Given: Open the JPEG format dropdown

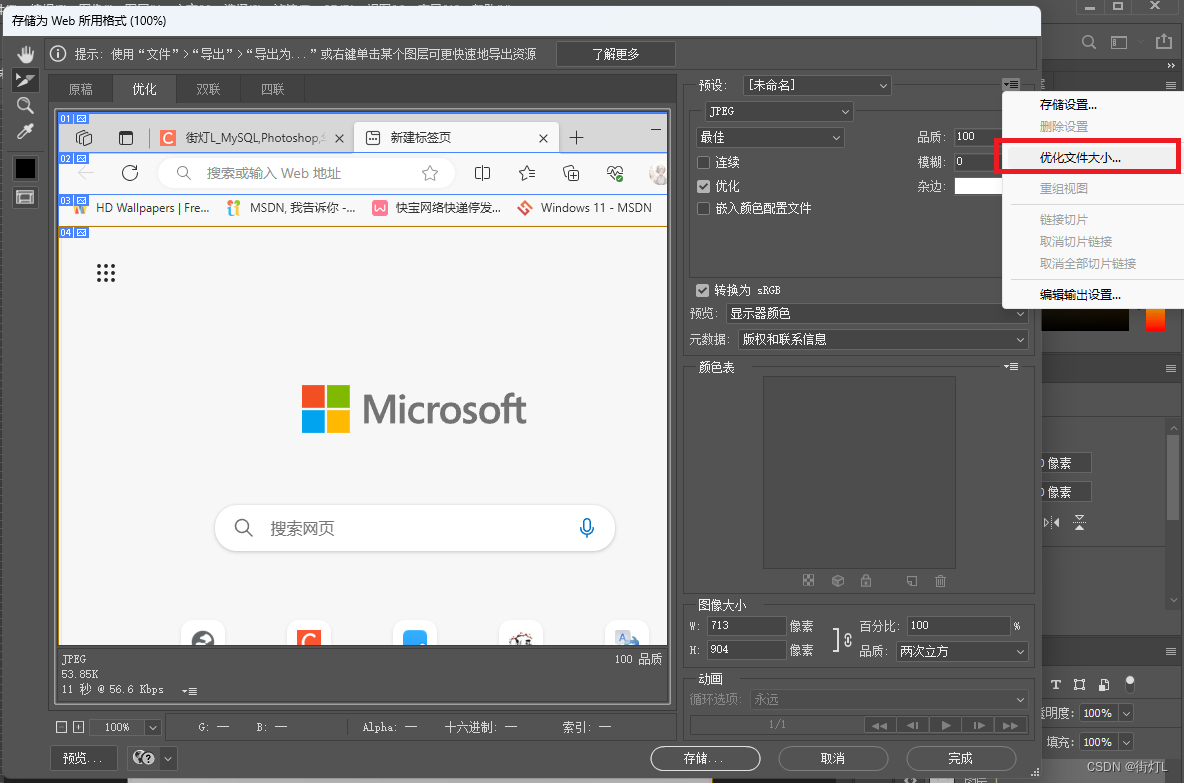Looking at the screenshot, I should point(779,112).
